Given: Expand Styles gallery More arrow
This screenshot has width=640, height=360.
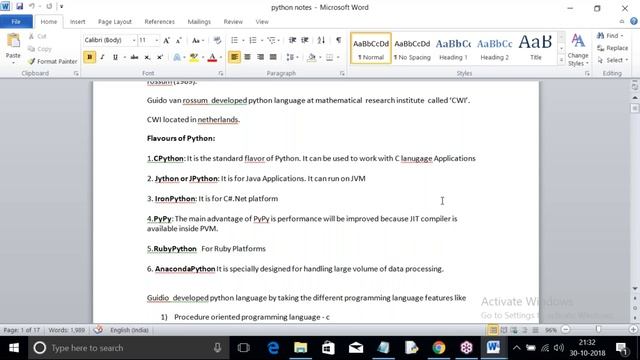Looking at the screenshot, I should tap(561, 60).
